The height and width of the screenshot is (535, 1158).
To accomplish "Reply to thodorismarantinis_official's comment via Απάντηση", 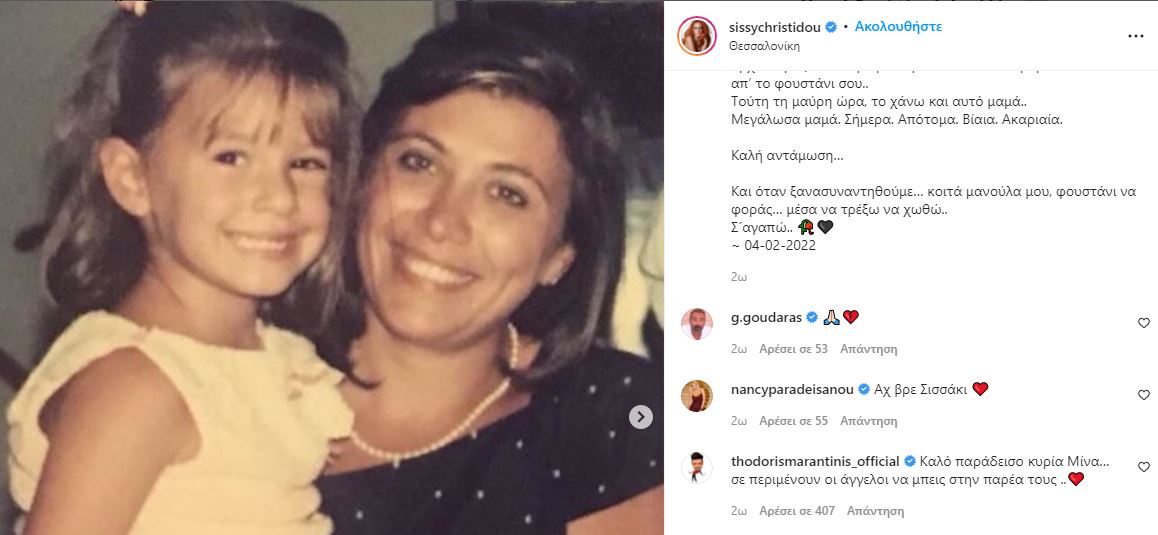I will click(875, 511).
